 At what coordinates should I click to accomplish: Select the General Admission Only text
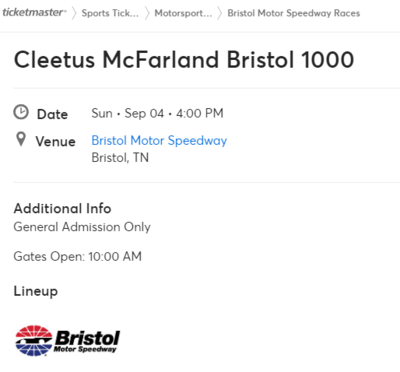(x=82, y=227)
